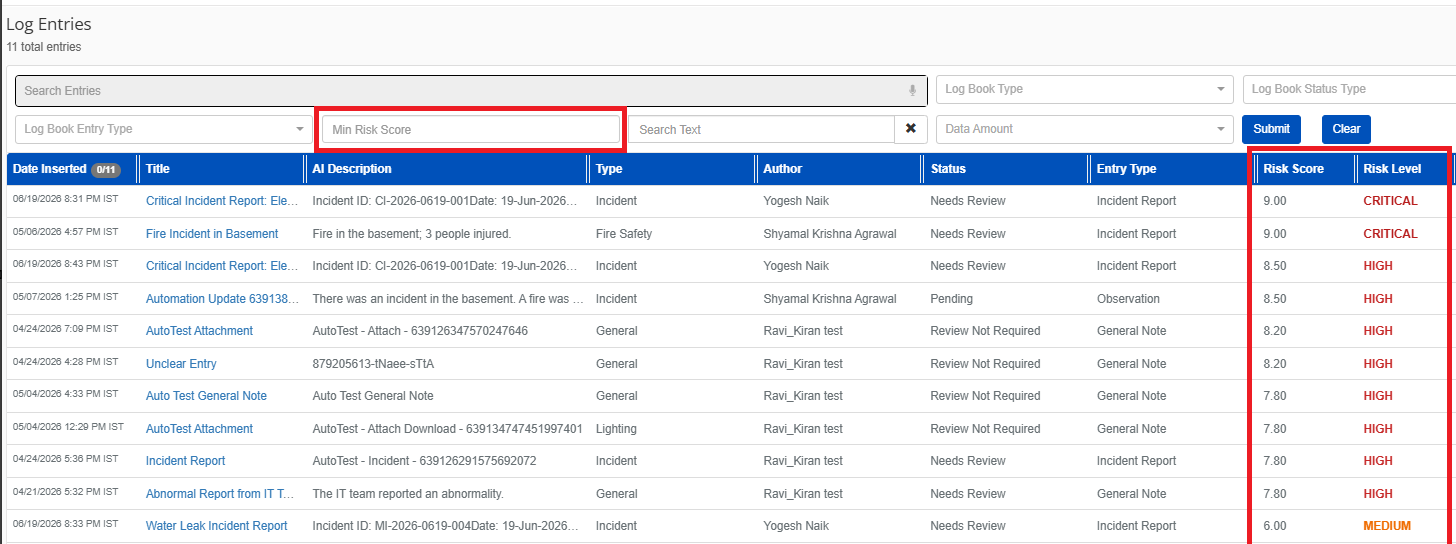Image resolution: width=1456 pixels, height=544 pixels.
Task: Clear search text with the X icon
Action: [911, 129]
